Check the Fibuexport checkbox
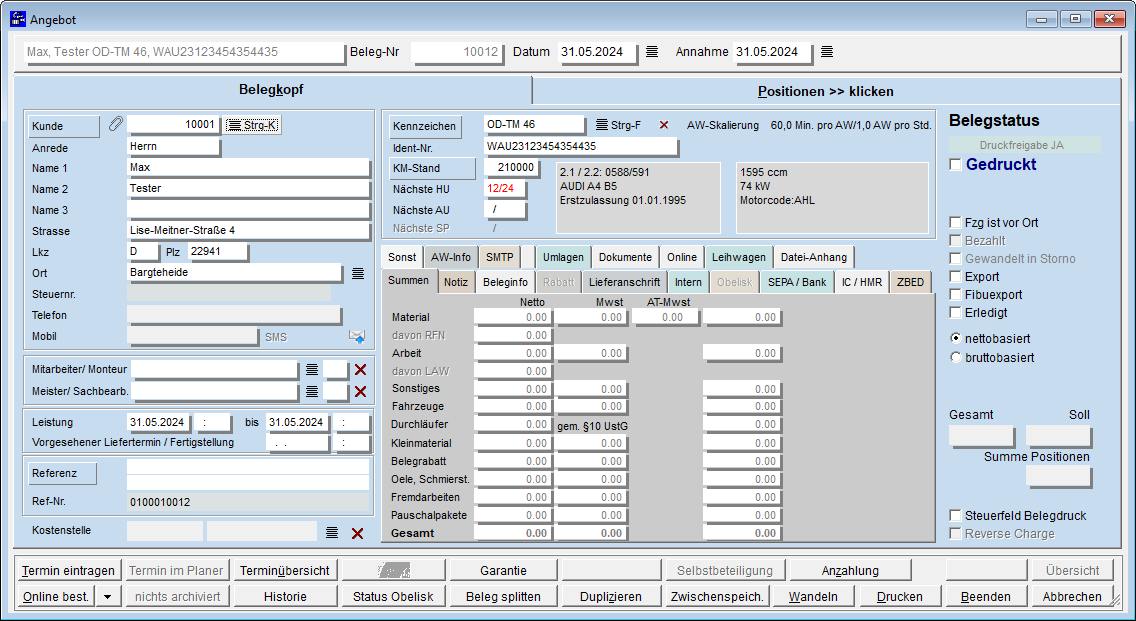 pos(956,295)
